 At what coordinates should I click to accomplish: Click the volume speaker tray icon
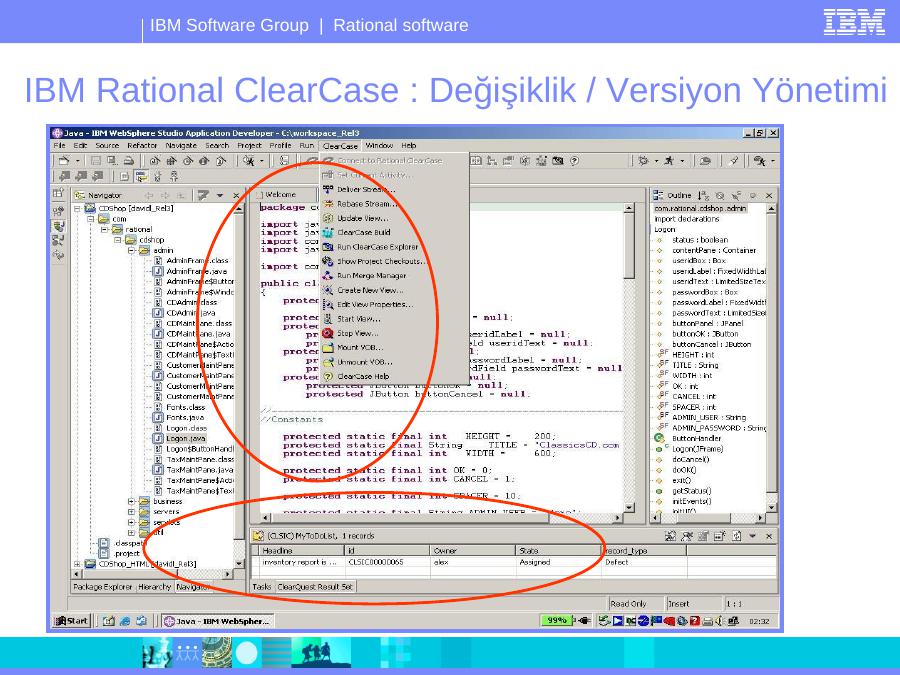(720, 620)
